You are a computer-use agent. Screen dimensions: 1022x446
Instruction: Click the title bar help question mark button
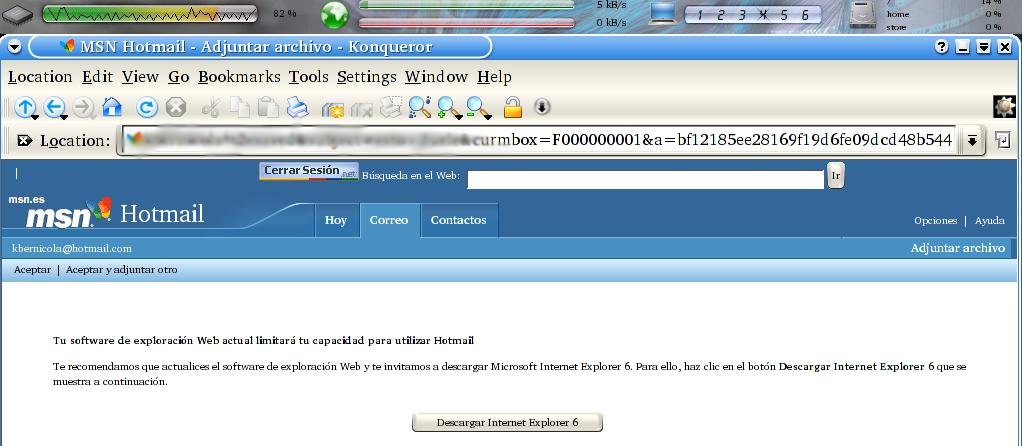tap(941, 47)
